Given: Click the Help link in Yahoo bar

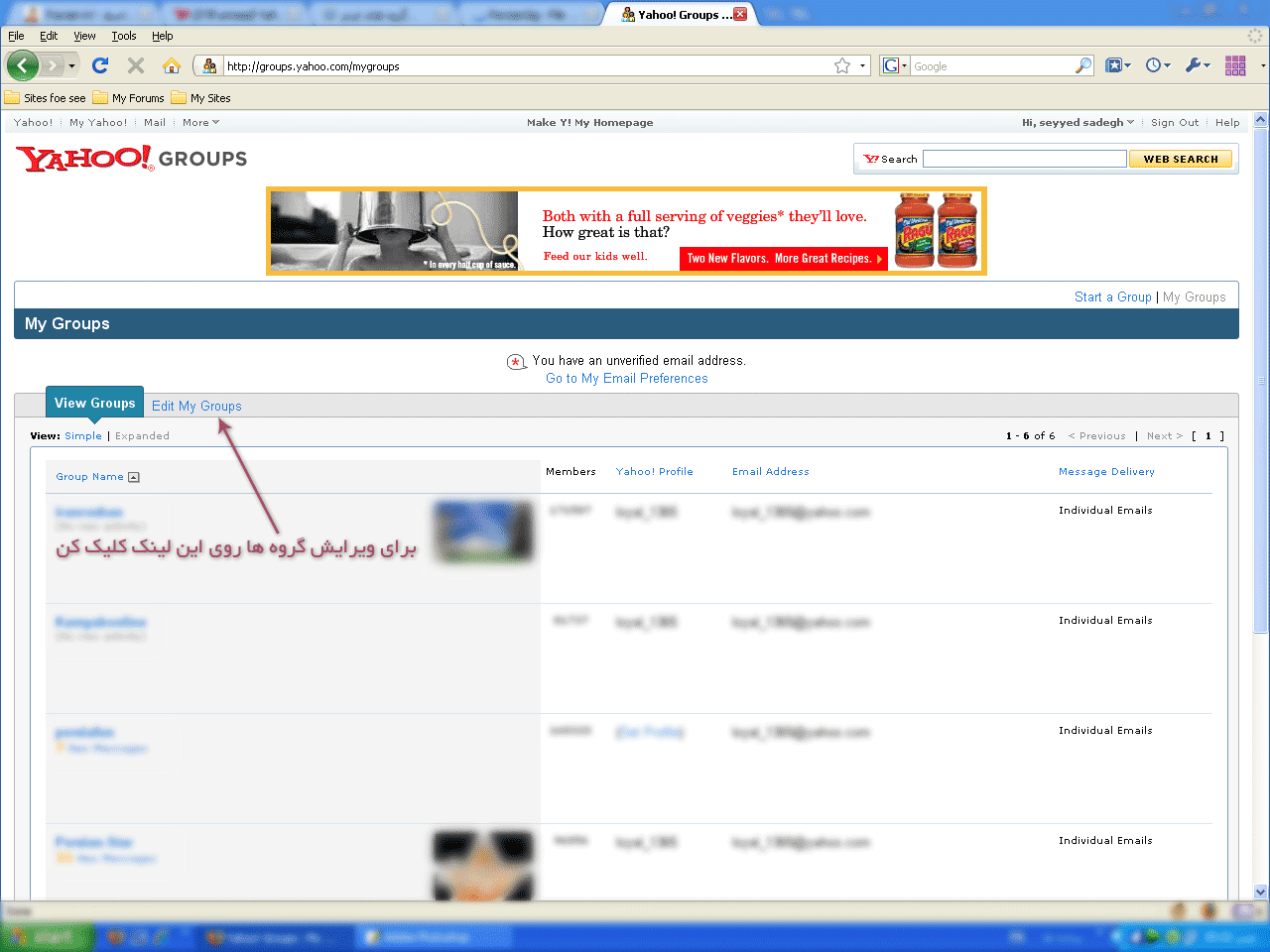Looking at the screenshot, I should (x=1227, y=123).
